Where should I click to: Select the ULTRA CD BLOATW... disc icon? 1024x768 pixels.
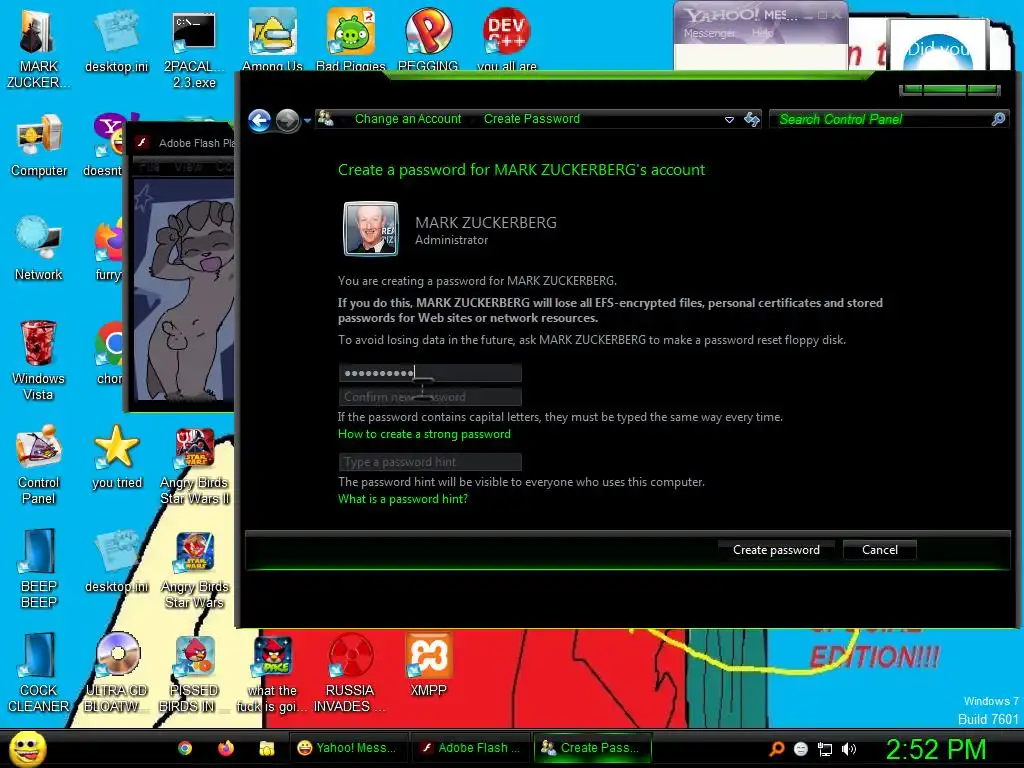coord(117,673)
